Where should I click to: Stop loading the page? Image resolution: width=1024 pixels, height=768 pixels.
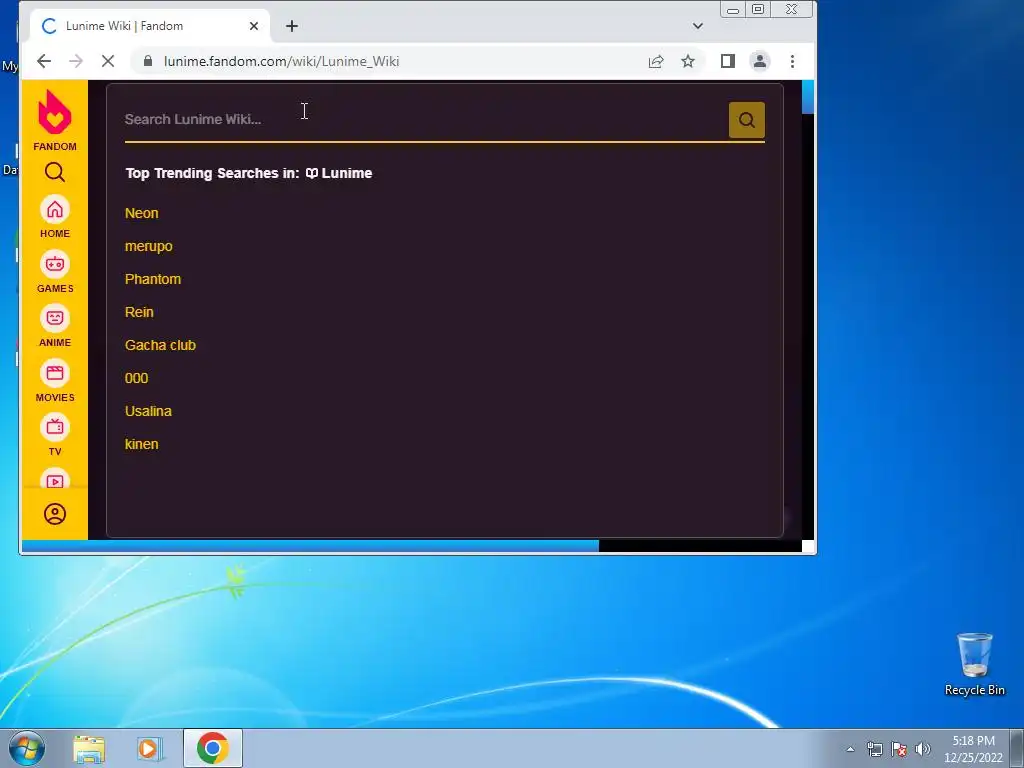[x=108, y=61]
